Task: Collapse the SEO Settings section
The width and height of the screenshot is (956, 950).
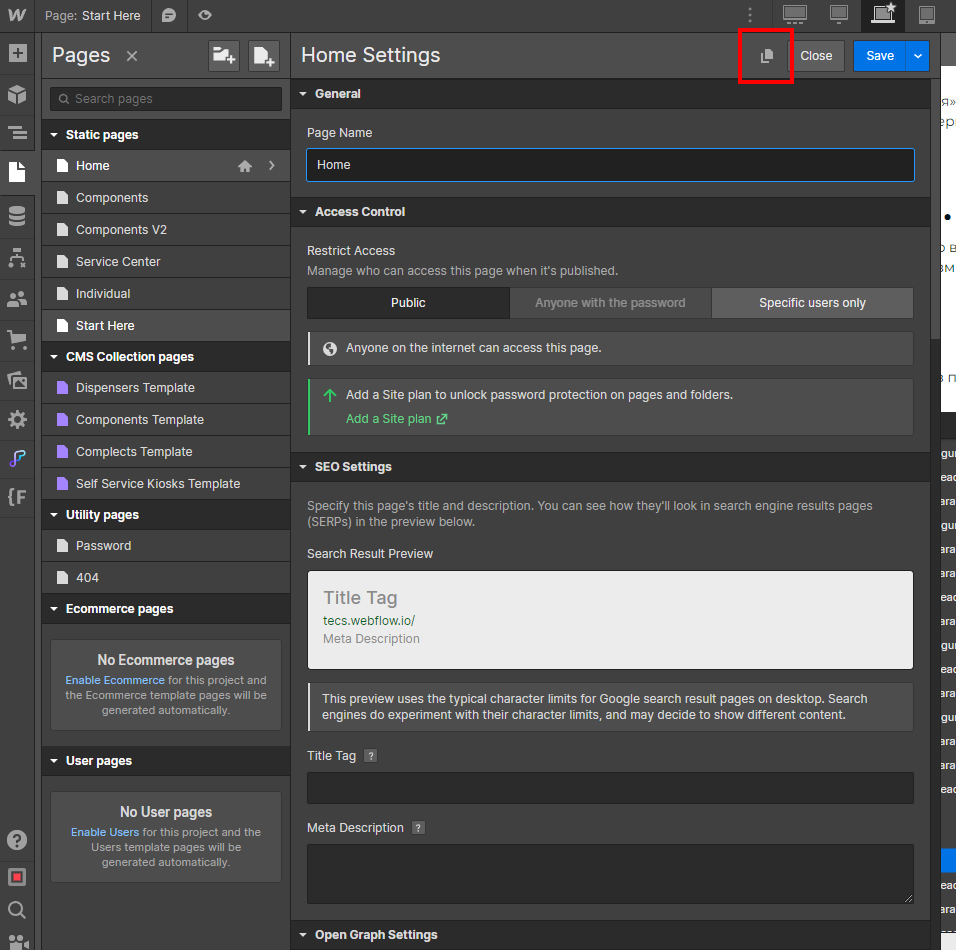Action: tap(303, 467)
